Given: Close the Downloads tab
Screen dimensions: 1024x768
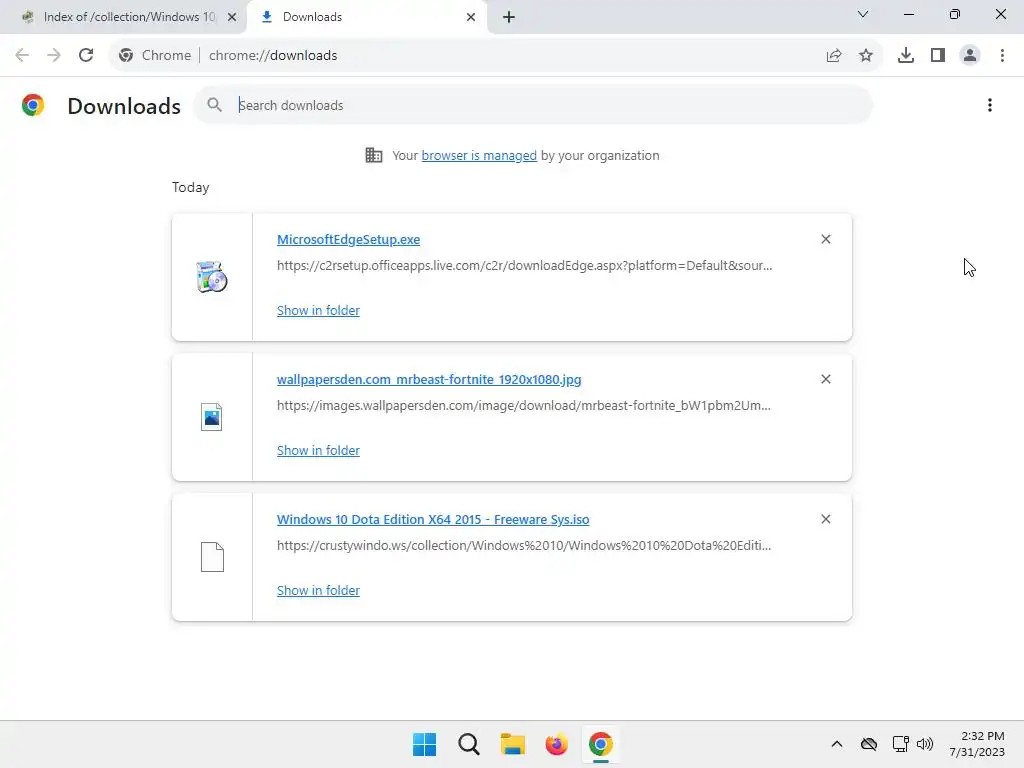Looking at the screenshot, I should click(x=471, y=17).
